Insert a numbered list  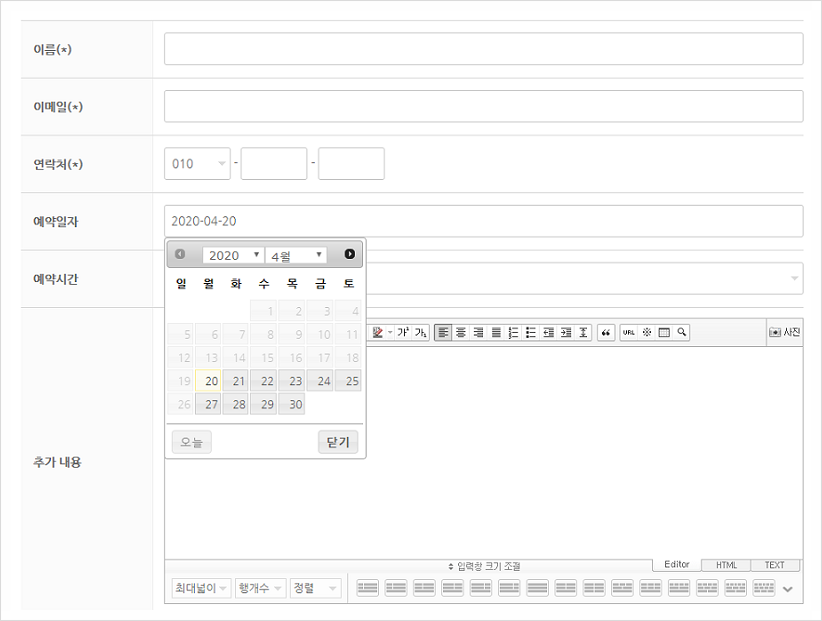513,332
